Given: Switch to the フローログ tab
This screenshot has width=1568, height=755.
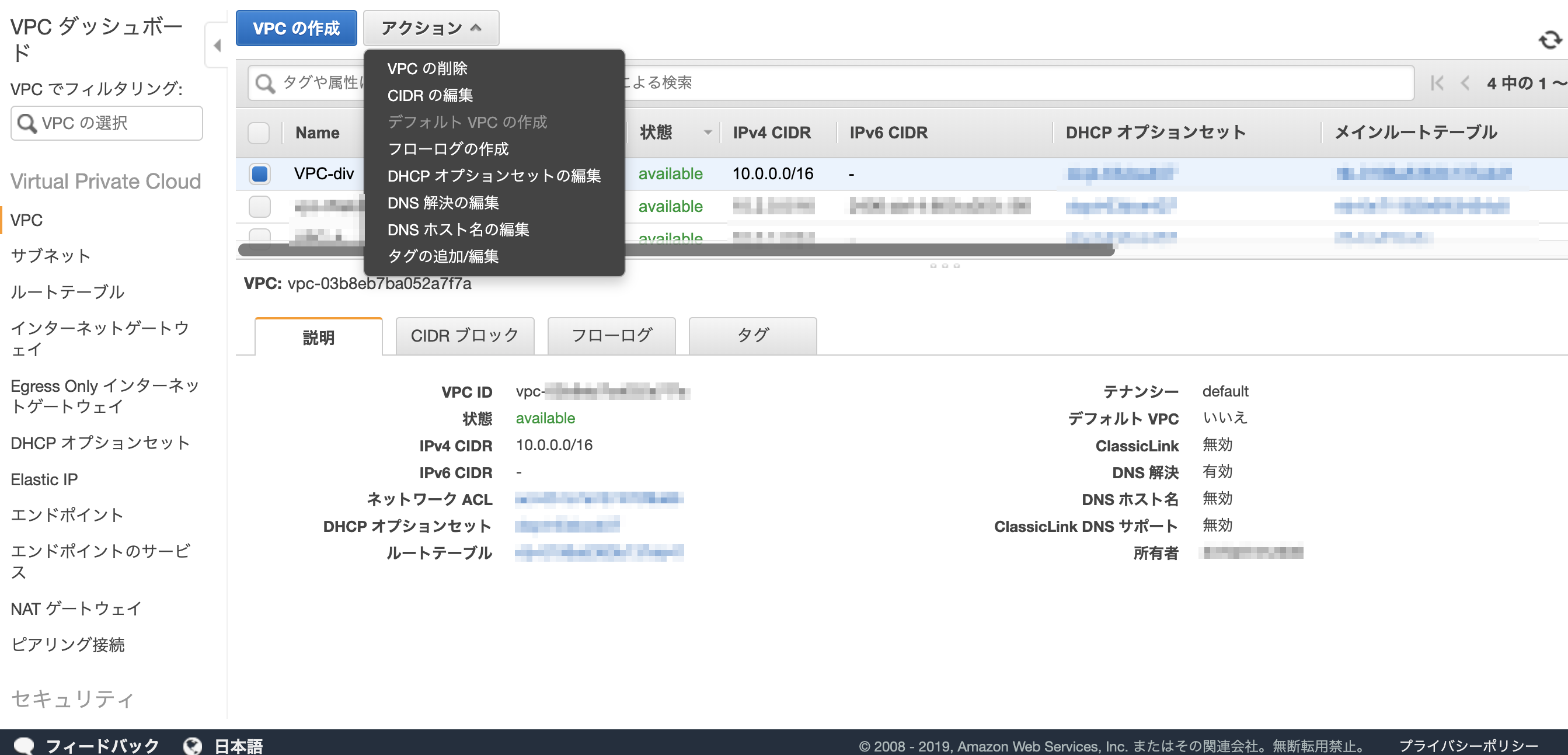Looking at the screenshot, I should [611, 336].
